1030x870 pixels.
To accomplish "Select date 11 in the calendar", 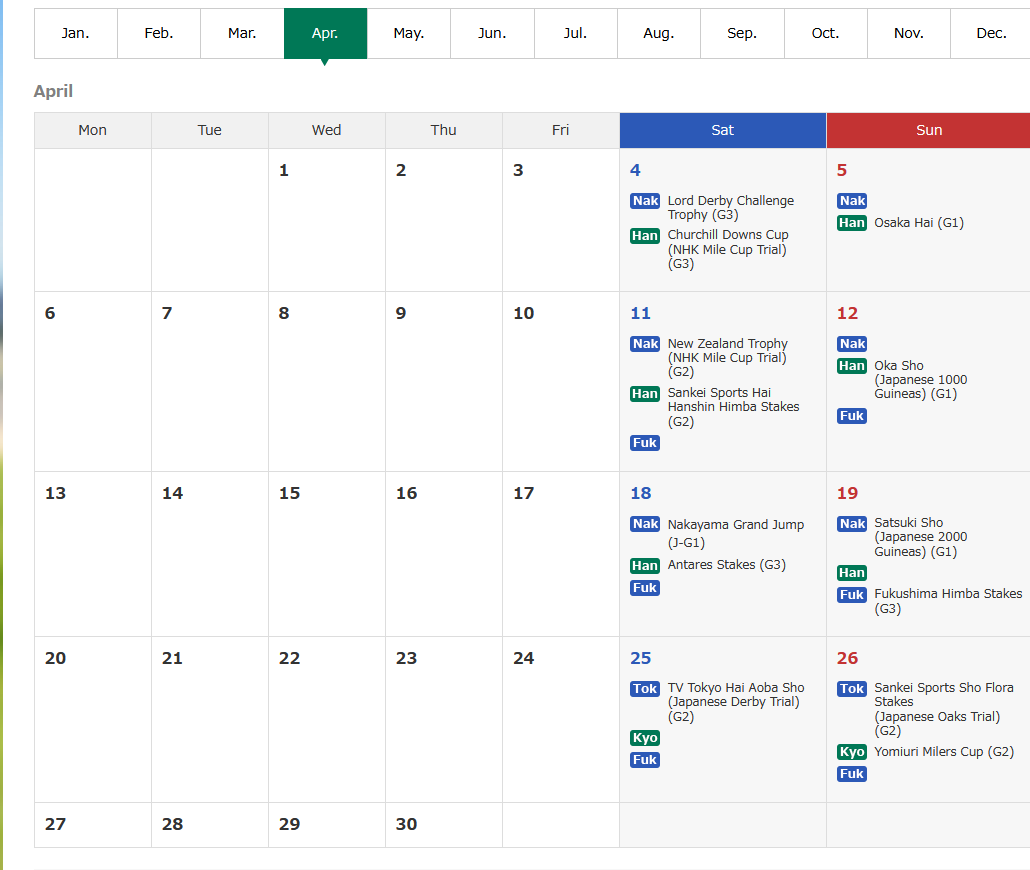I will [640, 313].
